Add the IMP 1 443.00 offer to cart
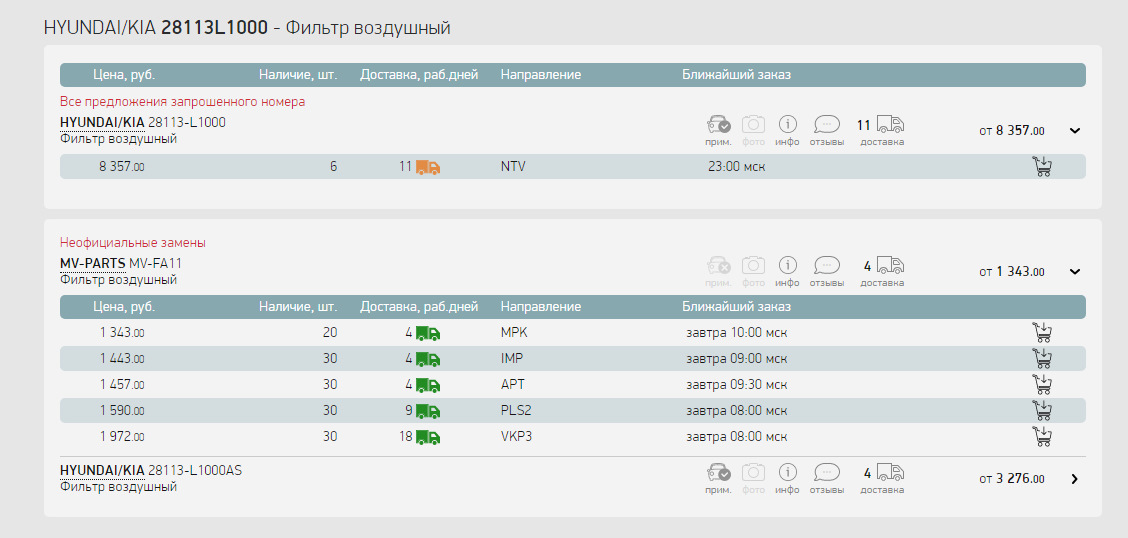This screenshot has height=538, width=1128. (x=1042, y=359)
